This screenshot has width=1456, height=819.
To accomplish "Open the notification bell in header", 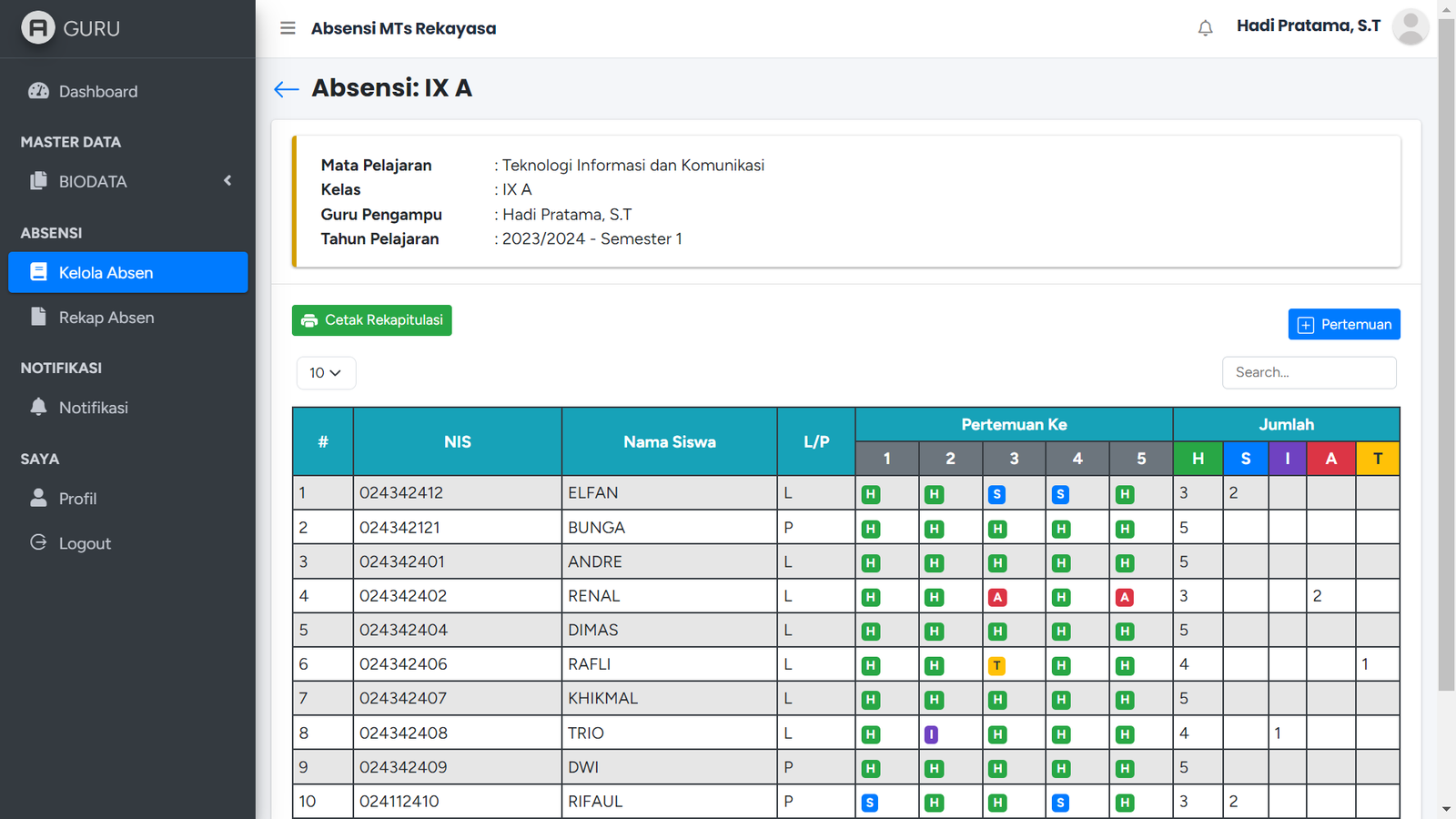I will 1205,28.
